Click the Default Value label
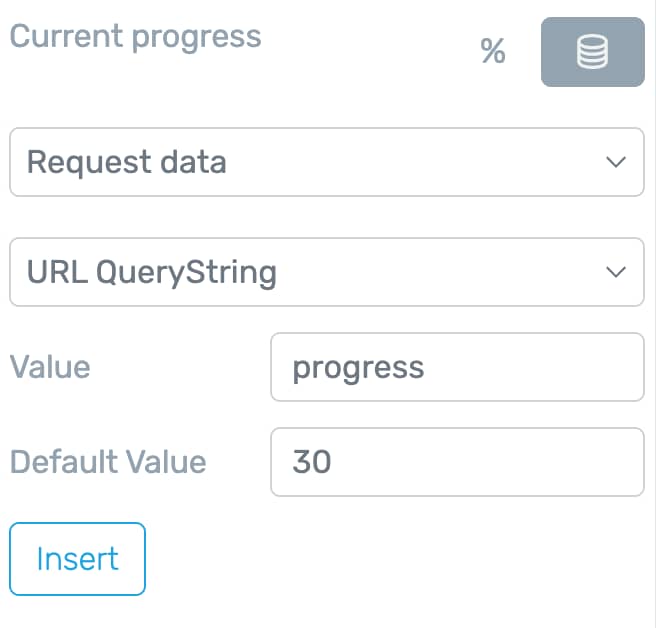 click(108, 462)
